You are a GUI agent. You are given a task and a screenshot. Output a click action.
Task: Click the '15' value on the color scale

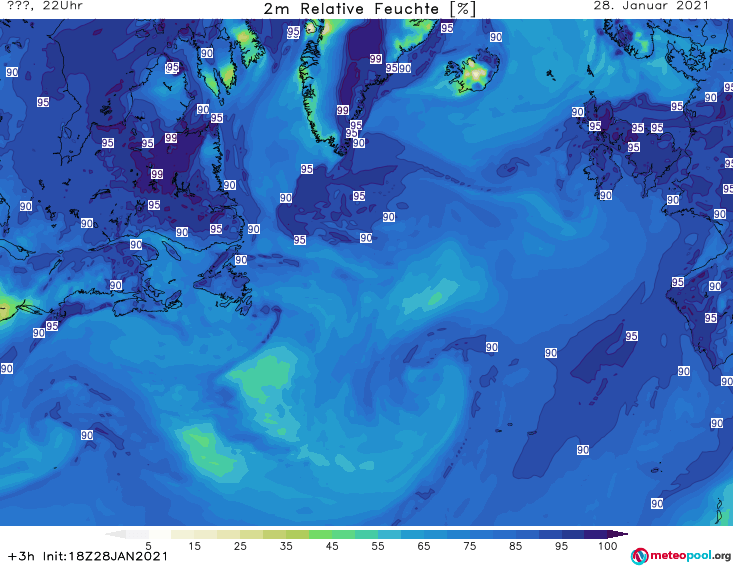click(x=194, y=546)
